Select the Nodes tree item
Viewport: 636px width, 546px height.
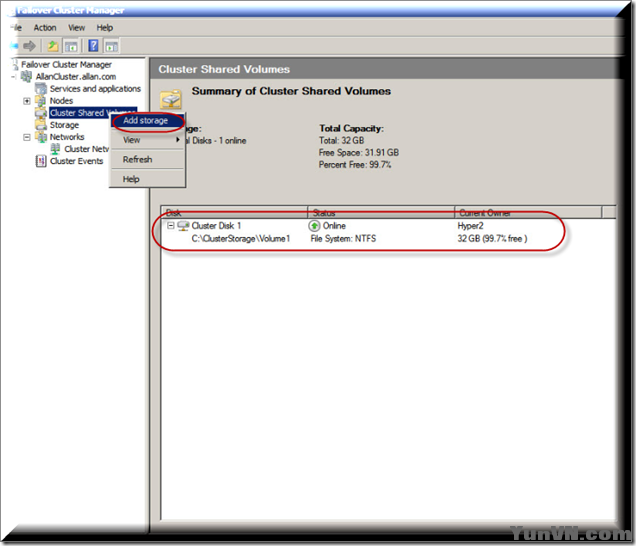[61, 101]
